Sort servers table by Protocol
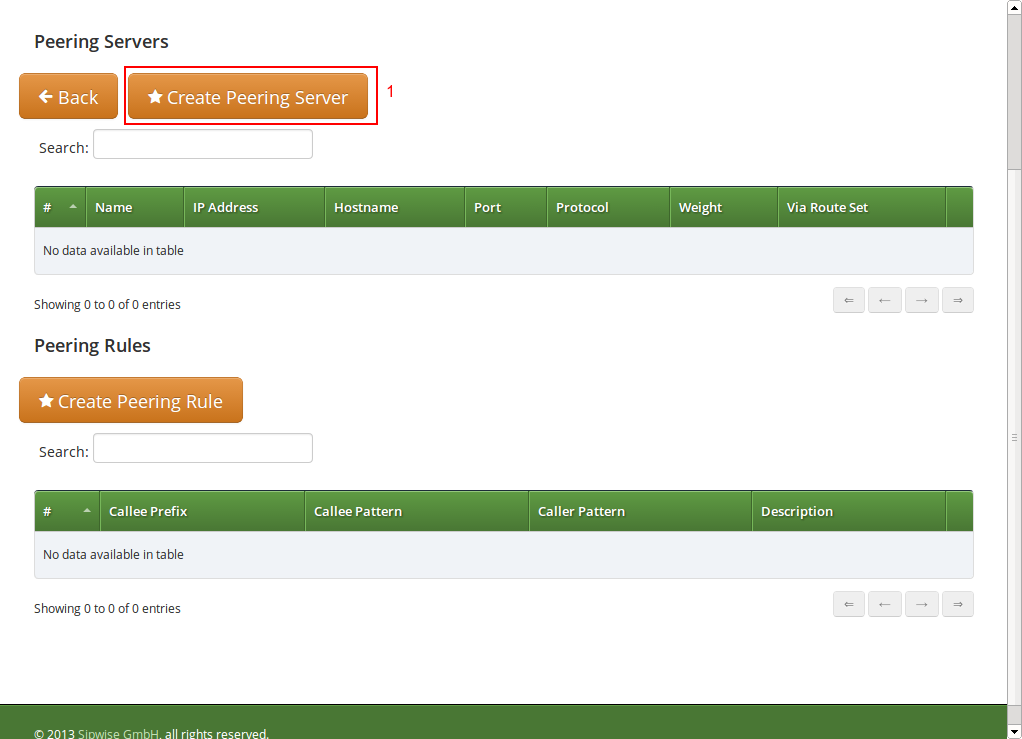The height and width of the screenshot is (739, 1022). [x=608, y=207]
